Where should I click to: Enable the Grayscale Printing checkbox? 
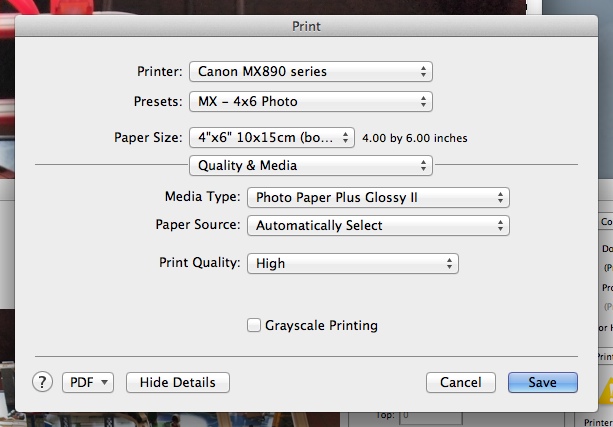click(x=254, y=325)
